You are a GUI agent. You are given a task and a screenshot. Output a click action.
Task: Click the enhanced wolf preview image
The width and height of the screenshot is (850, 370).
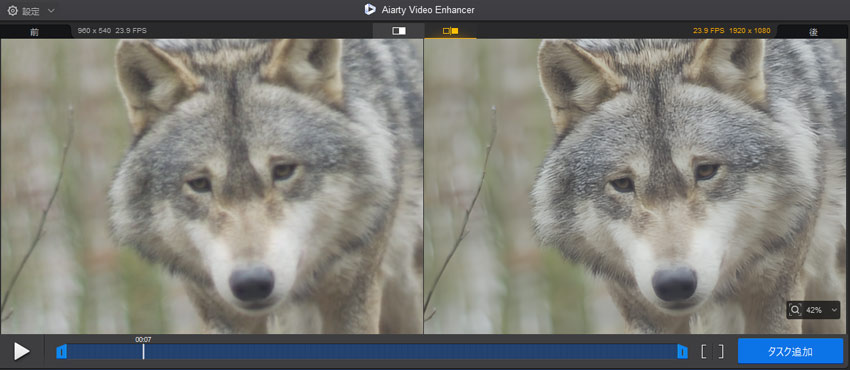[x=636, y=186]
